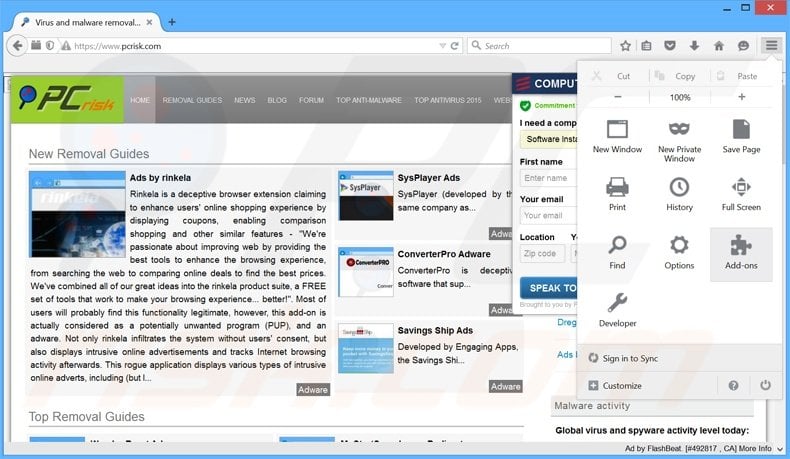790x459 pixels.
Task: Click the chat smiley toolbar icon
Action: [743, 46]
